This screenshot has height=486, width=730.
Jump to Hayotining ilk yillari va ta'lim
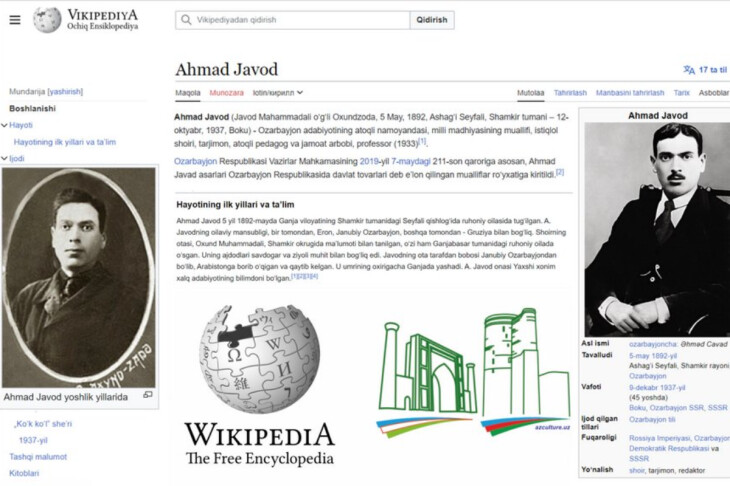coord(65,142)
